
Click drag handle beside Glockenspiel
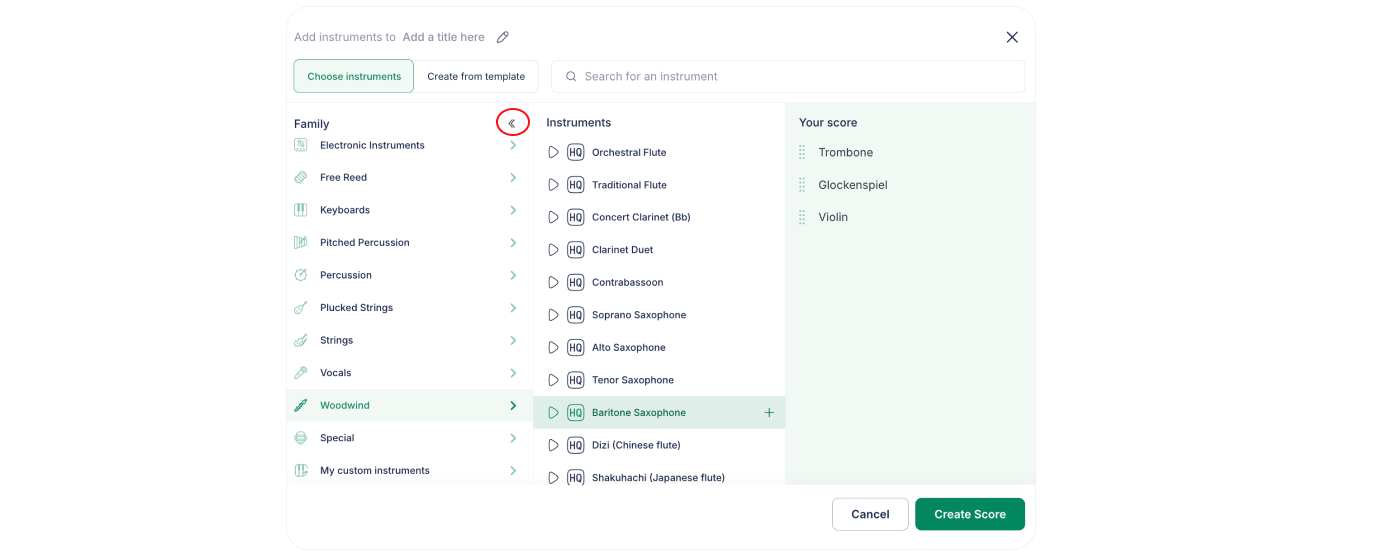(x=802, y=185)
